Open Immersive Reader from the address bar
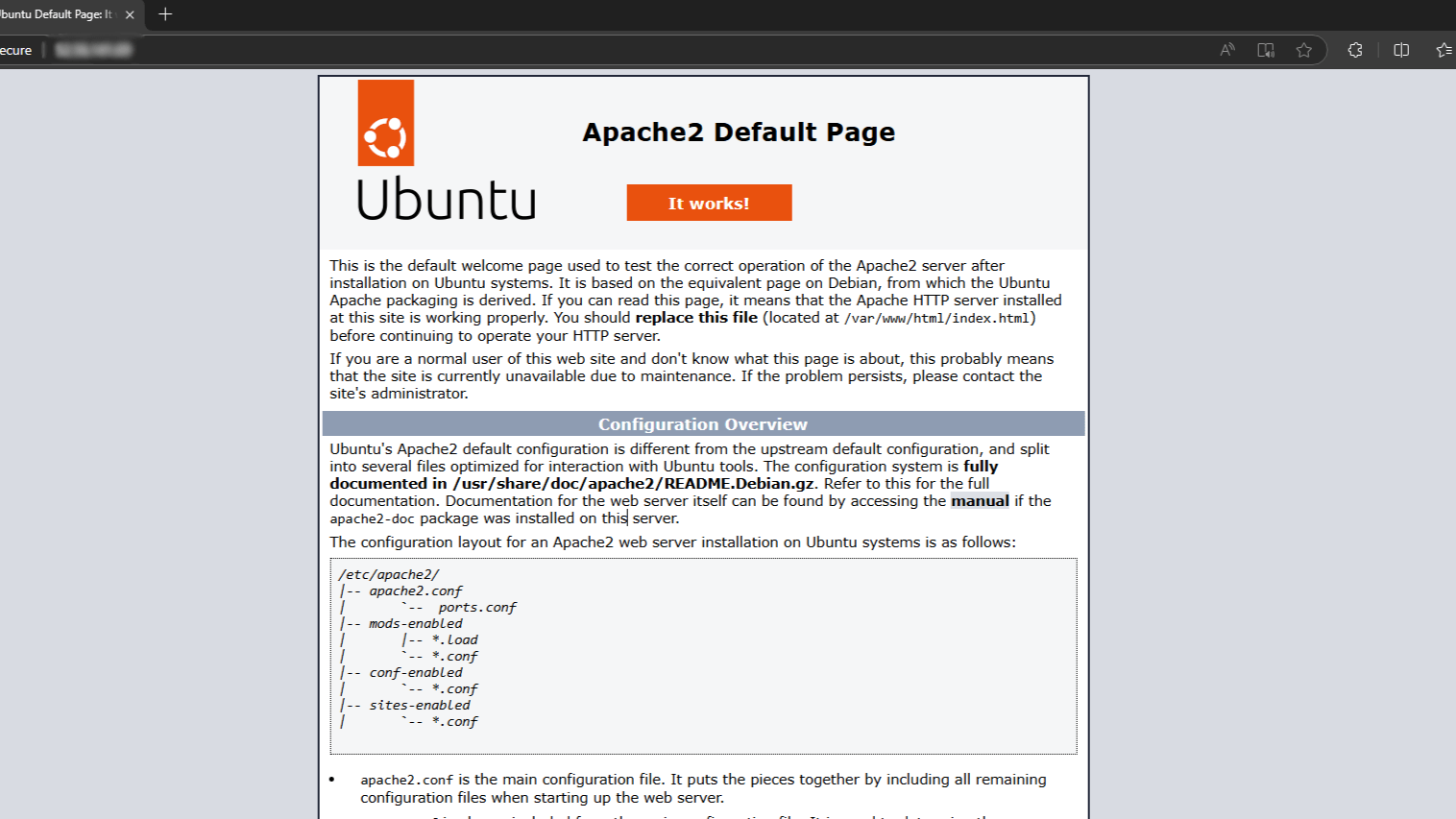This screenshot has height=819, width=1456. point(1266,50)
